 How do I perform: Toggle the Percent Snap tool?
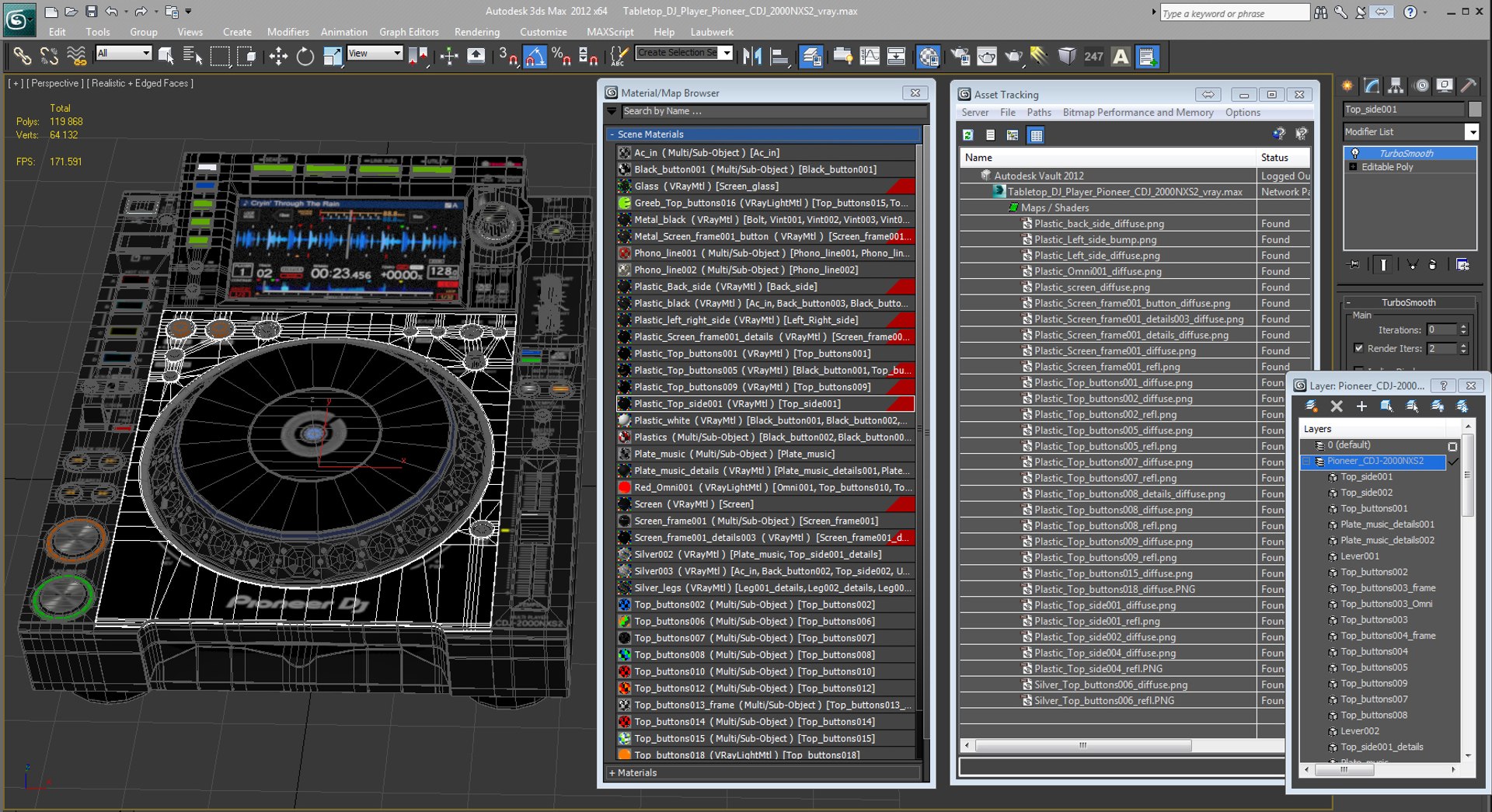coord(561,56)
